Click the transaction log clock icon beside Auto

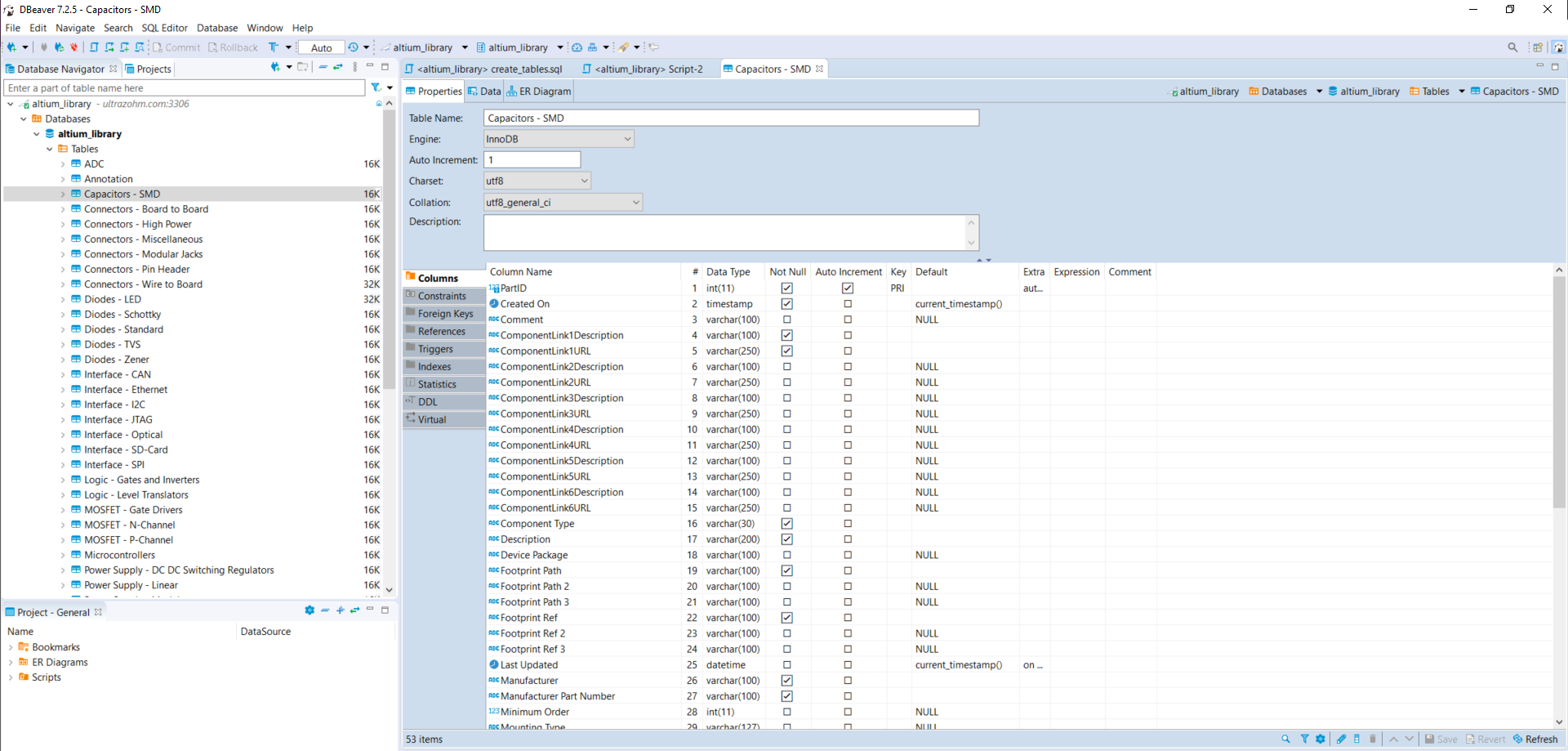pyautogui.click(x=353, y=47)
